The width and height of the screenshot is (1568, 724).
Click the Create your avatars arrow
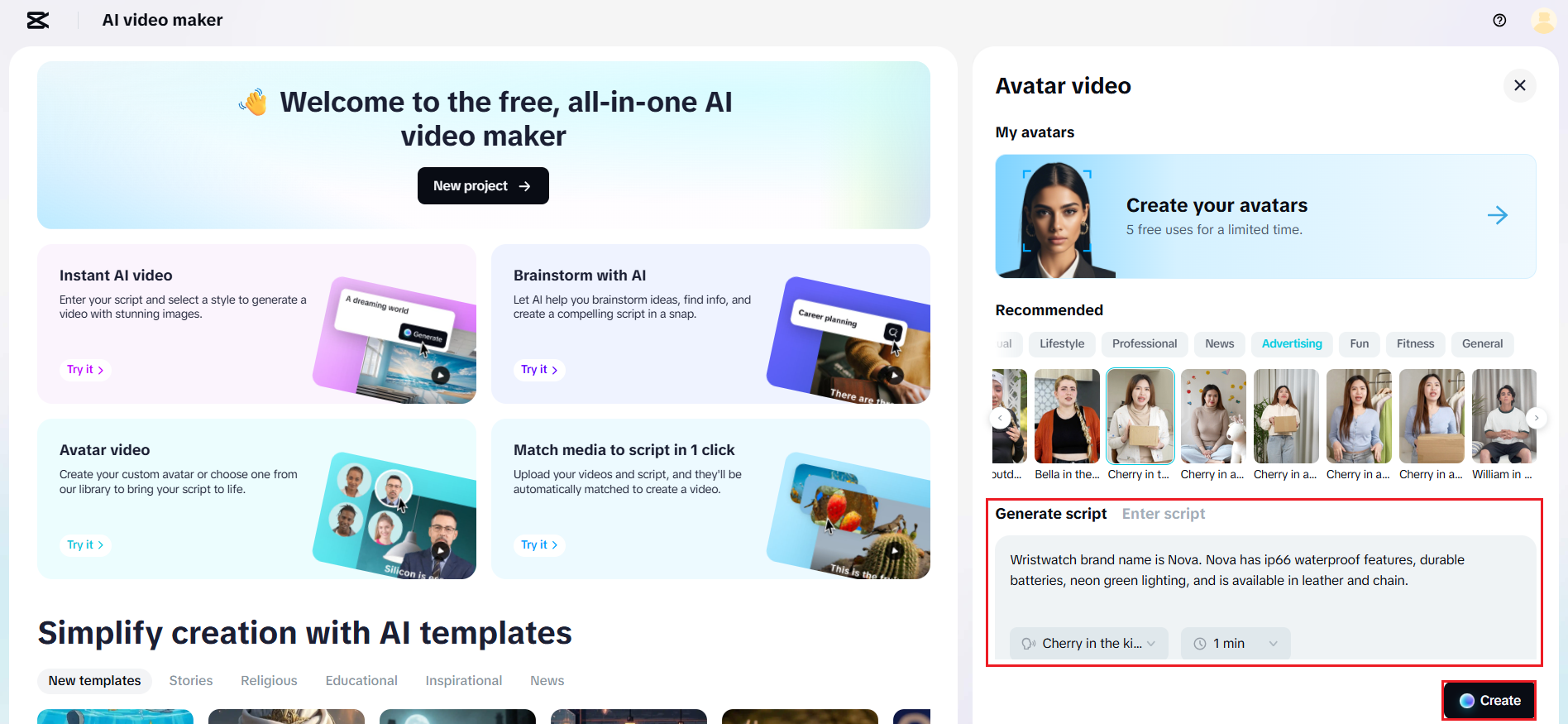(x=1498, y=215)
